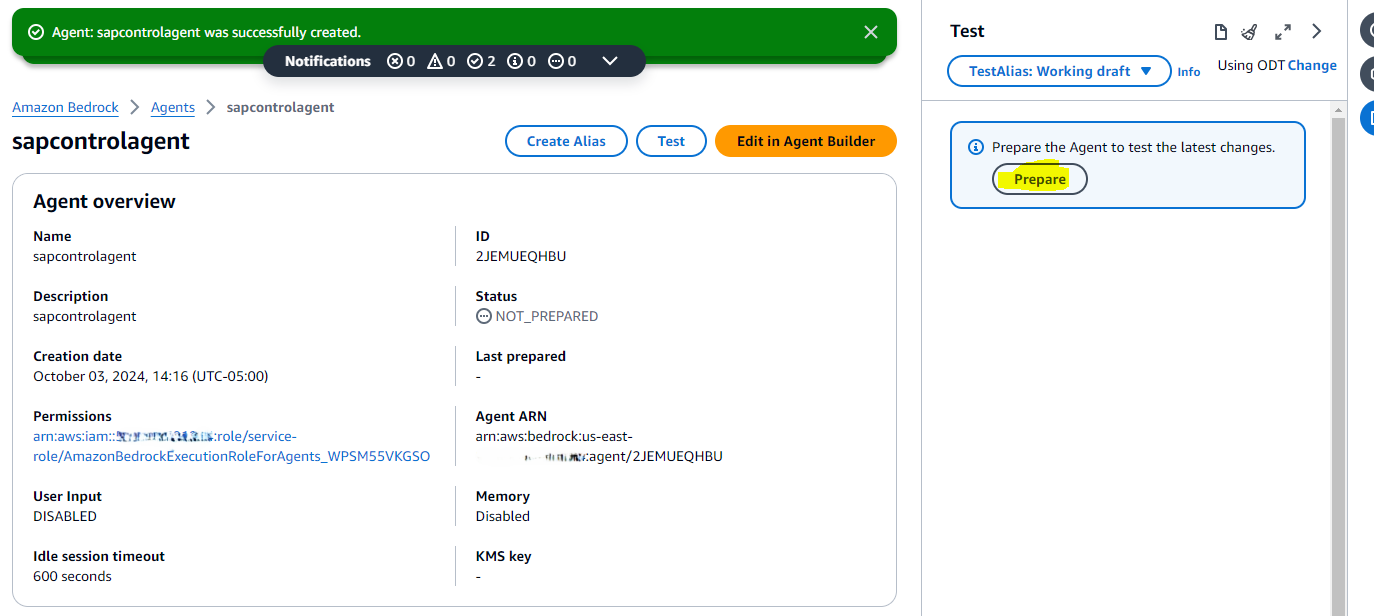Open Edit in Agent Builder
The width and height of the screenshot is (1374, 616).
[806, 141]
